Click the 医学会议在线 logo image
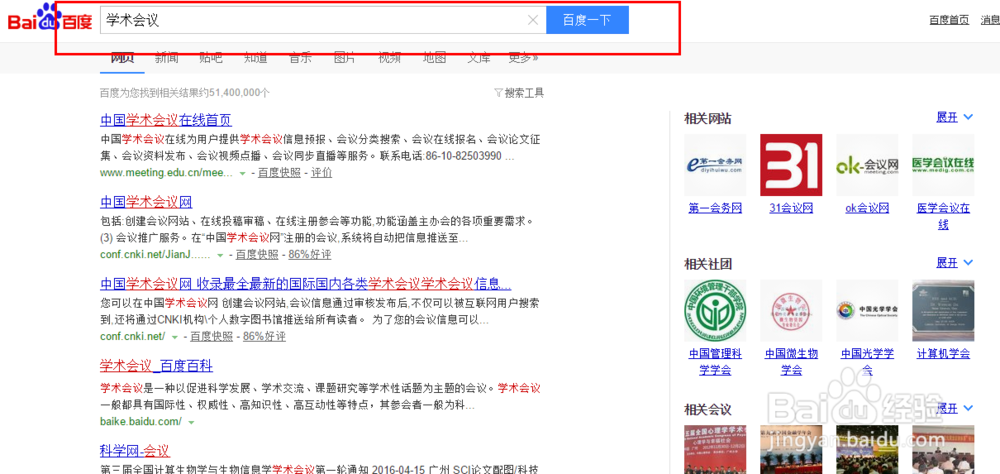Screen dimensions: 1000x474 (x=943, y=165)
